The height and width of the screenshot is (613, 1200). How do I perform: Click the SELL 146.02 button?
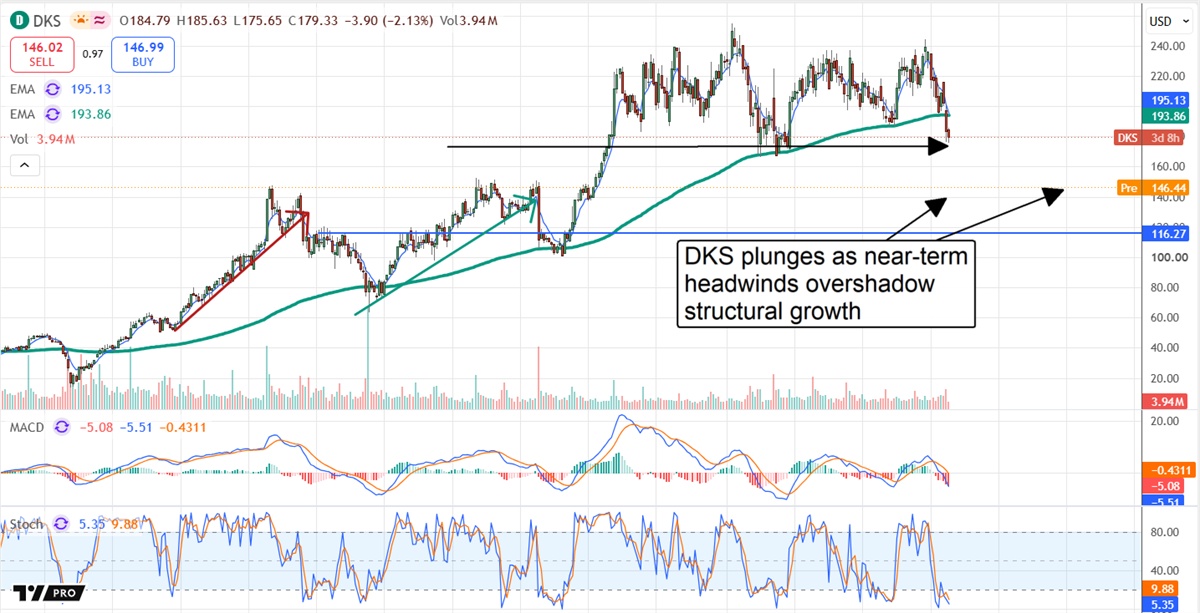[40, 53]
